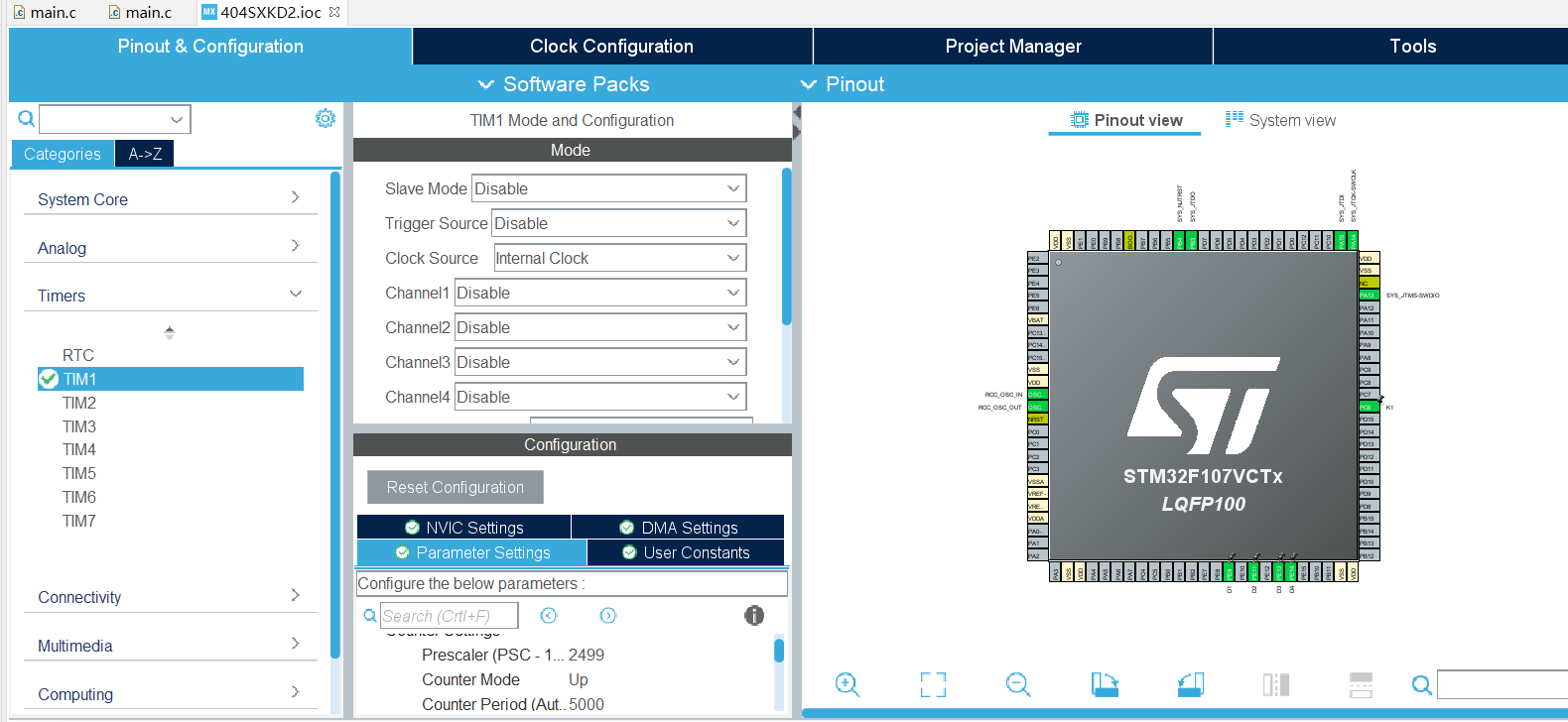Click in the parameter Search (Ctrl+F) field

(449, 616)
